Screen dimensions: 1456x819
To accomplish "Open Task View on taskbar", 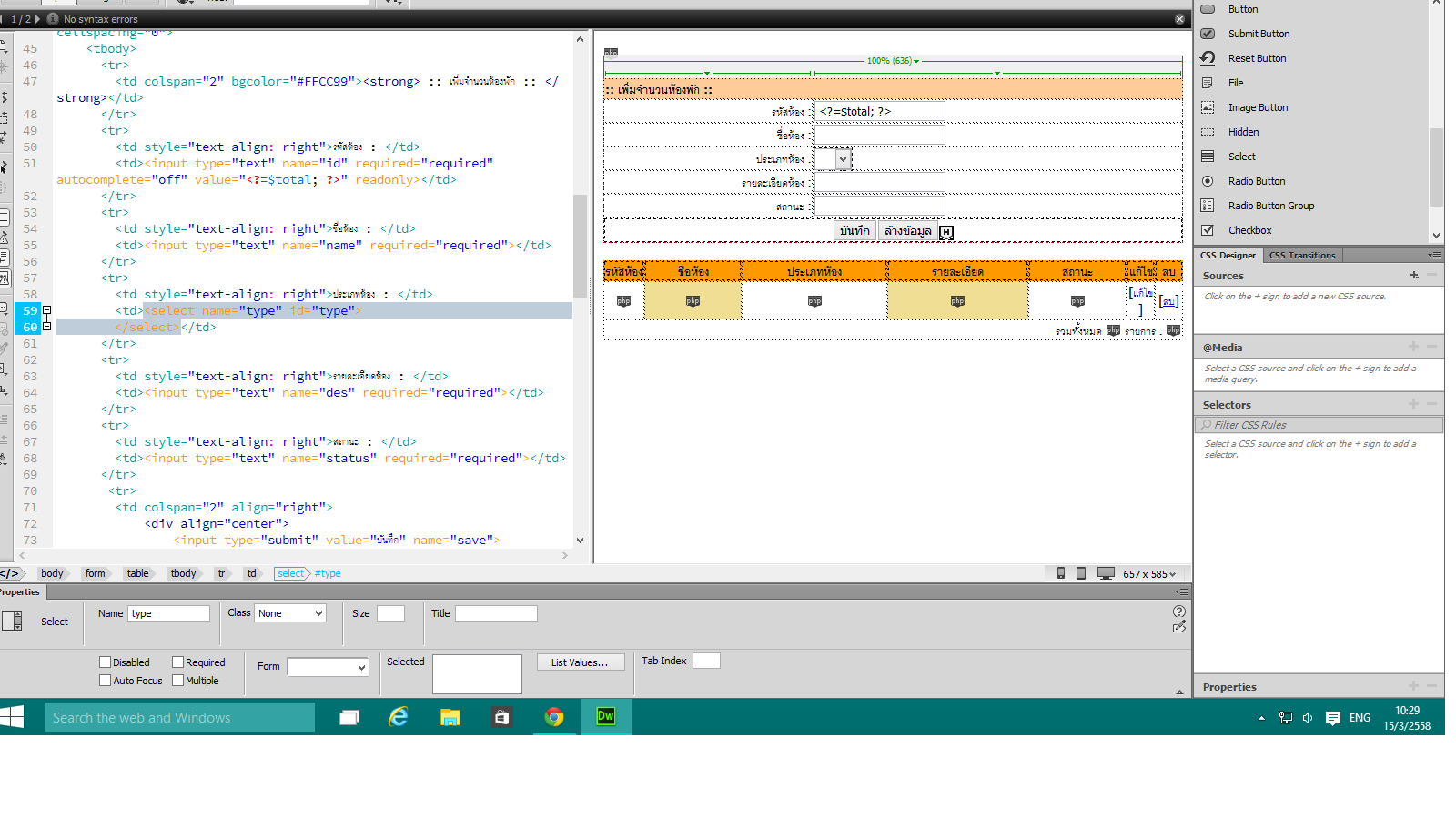I will tap(349, 717).
